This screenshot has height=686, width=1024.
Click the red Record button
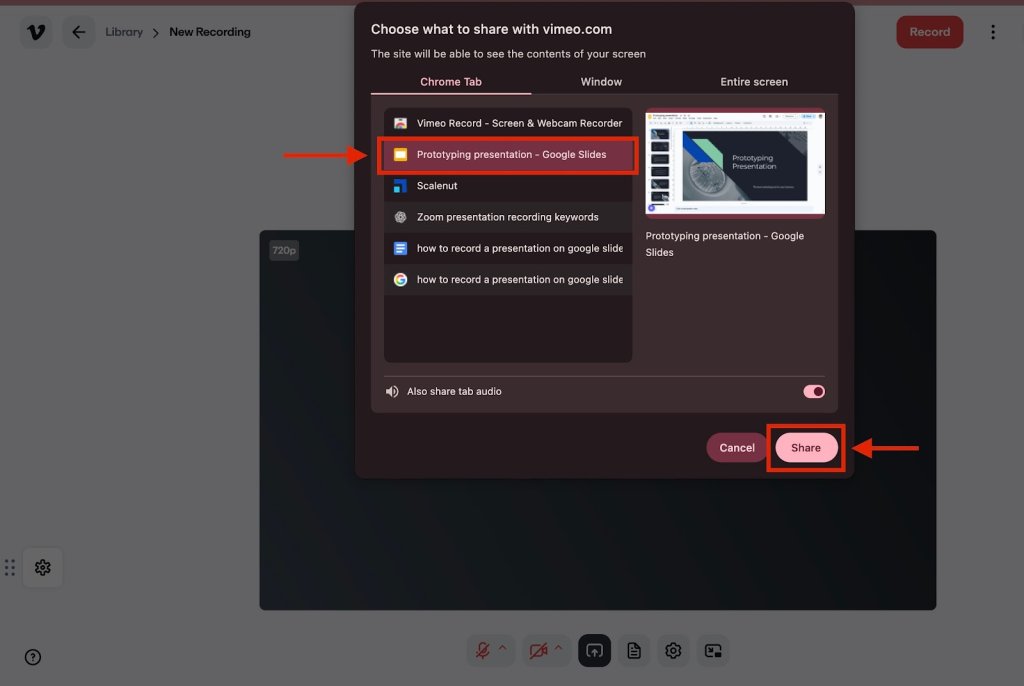[x=929, y=32]
